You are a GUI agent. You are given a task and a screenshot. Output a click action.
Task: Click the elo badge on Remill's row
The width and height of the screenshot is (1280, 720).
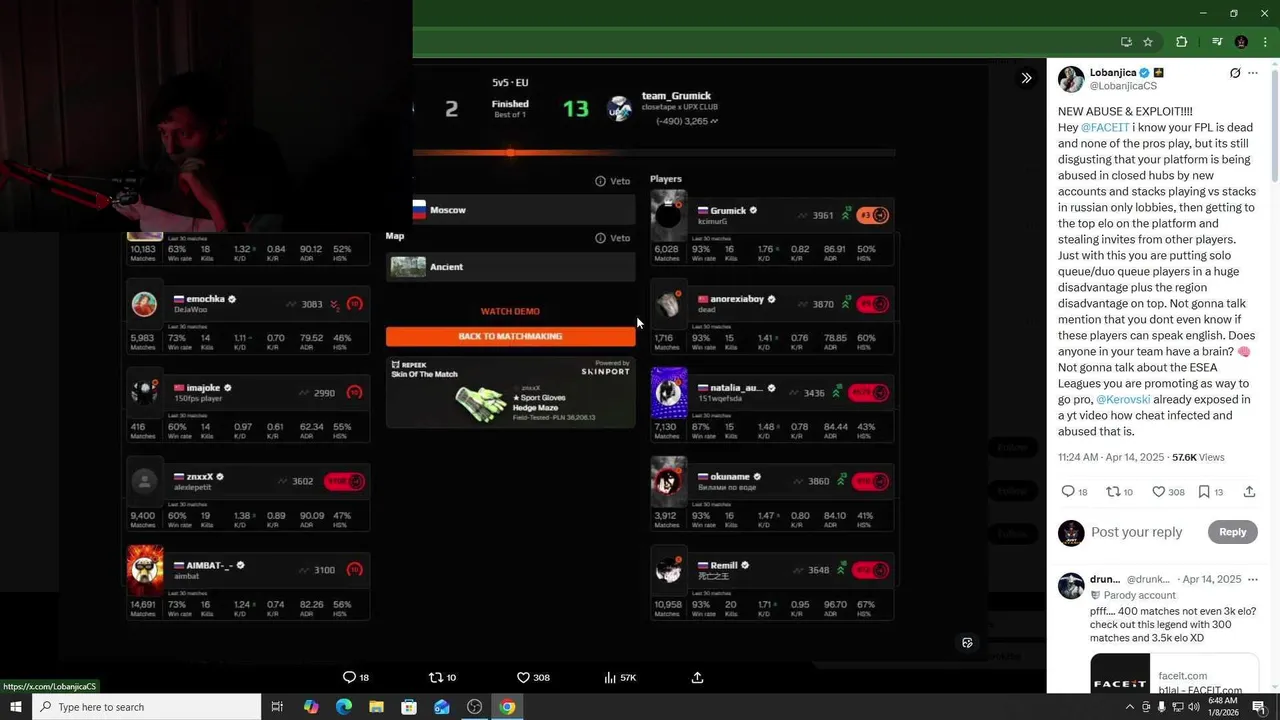click(868, 570)
